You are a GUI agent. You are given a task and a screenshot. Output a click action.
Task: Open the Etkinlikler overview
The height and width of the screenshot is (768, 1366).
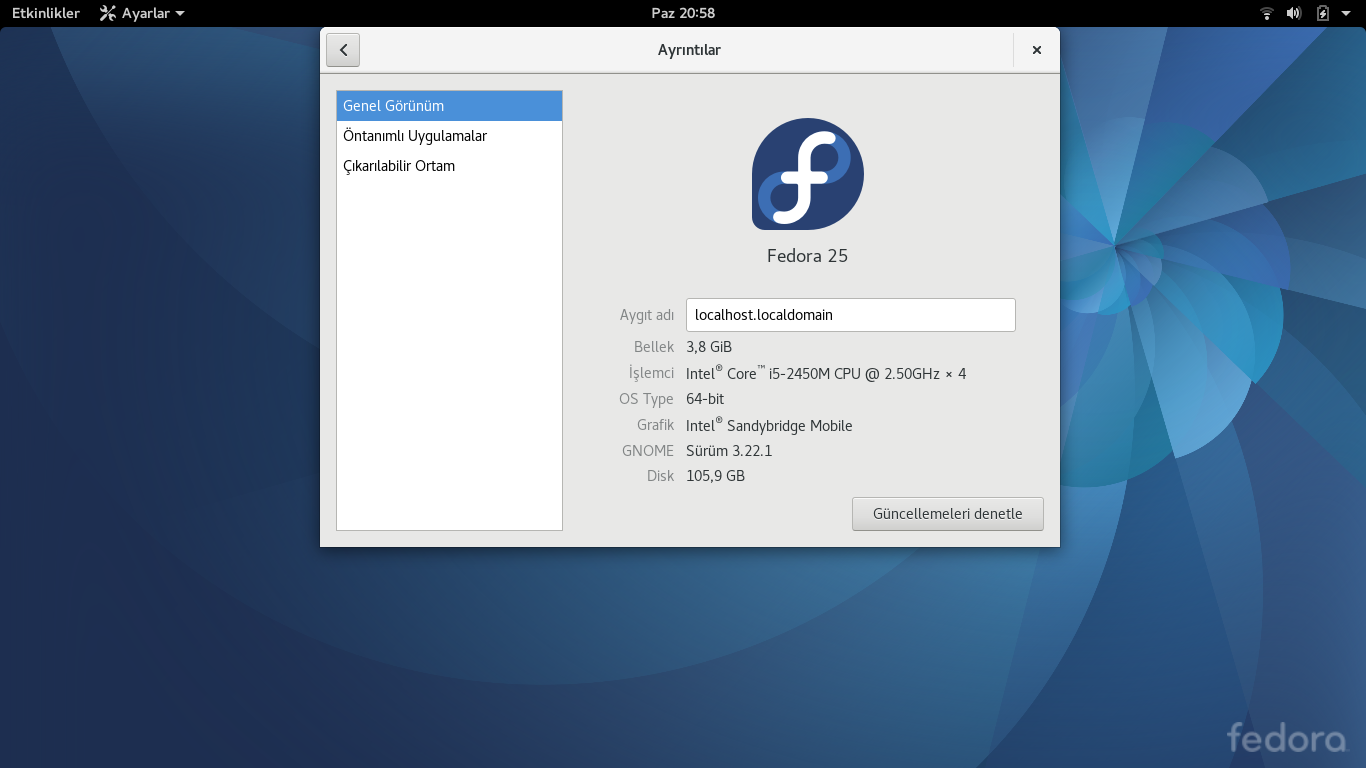[x=46, y=13]
